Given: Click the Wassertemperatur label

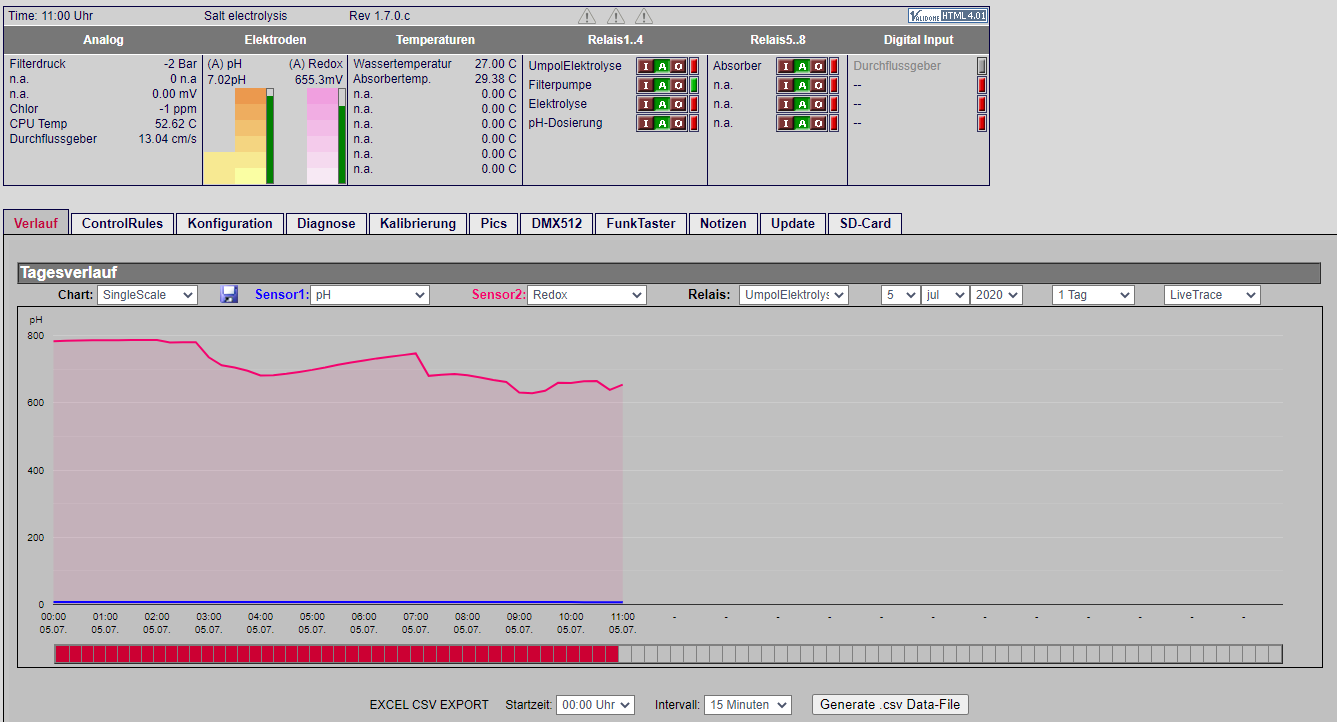Looking at the screenshot, I should (x=403, y=64).
